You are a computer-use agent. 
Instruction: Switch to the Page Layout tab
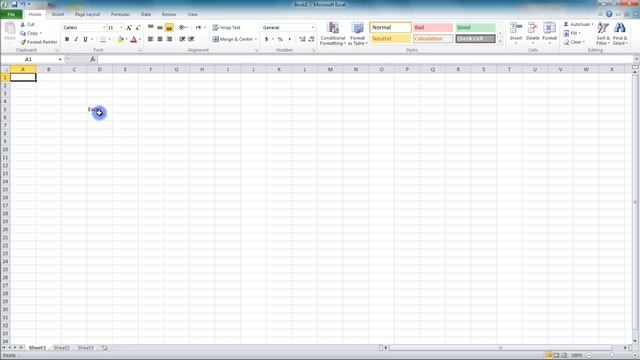(x=87, y=14)
